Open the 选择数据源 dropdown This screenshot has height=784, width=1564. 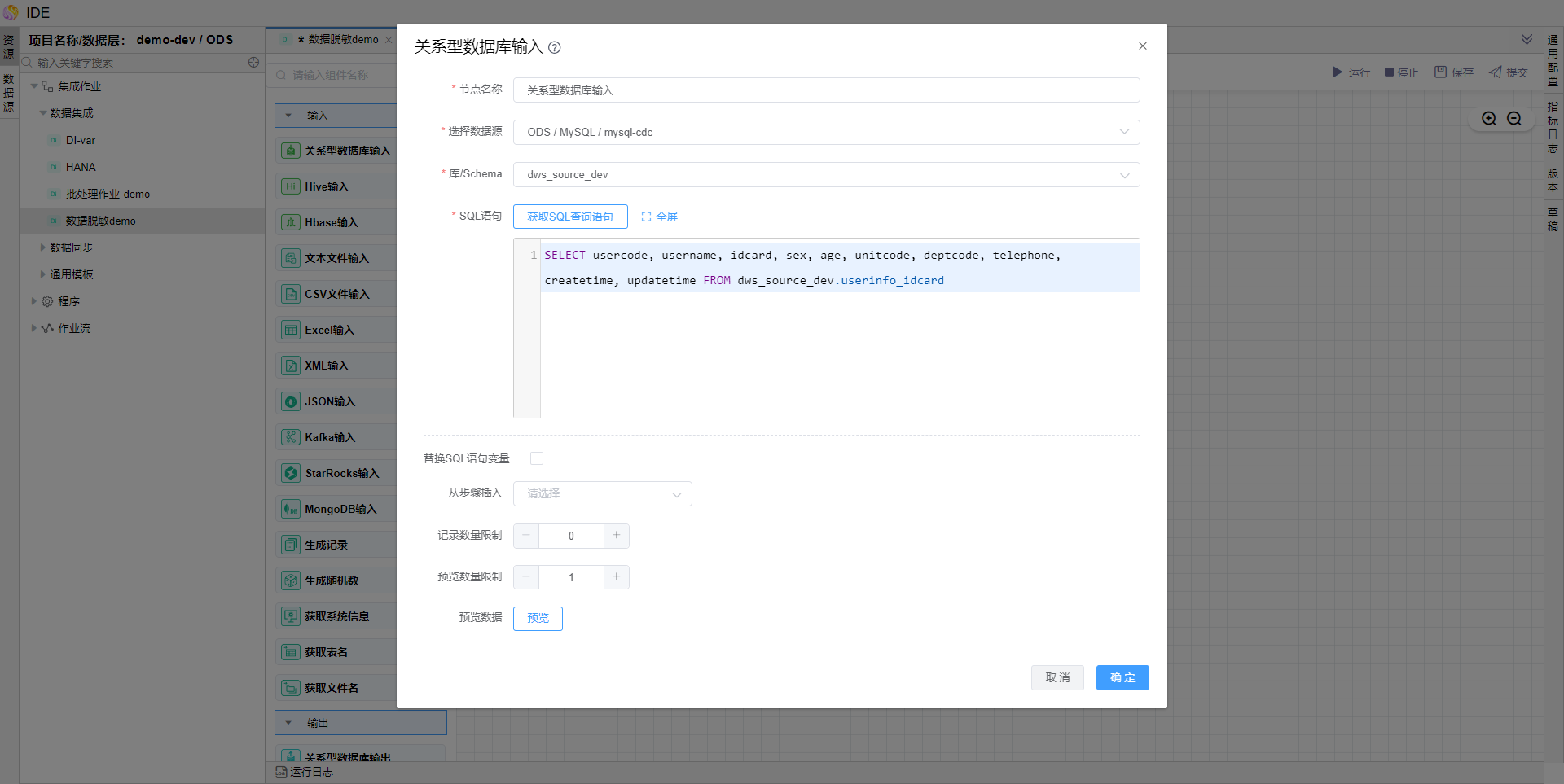(x=826, y=132)
